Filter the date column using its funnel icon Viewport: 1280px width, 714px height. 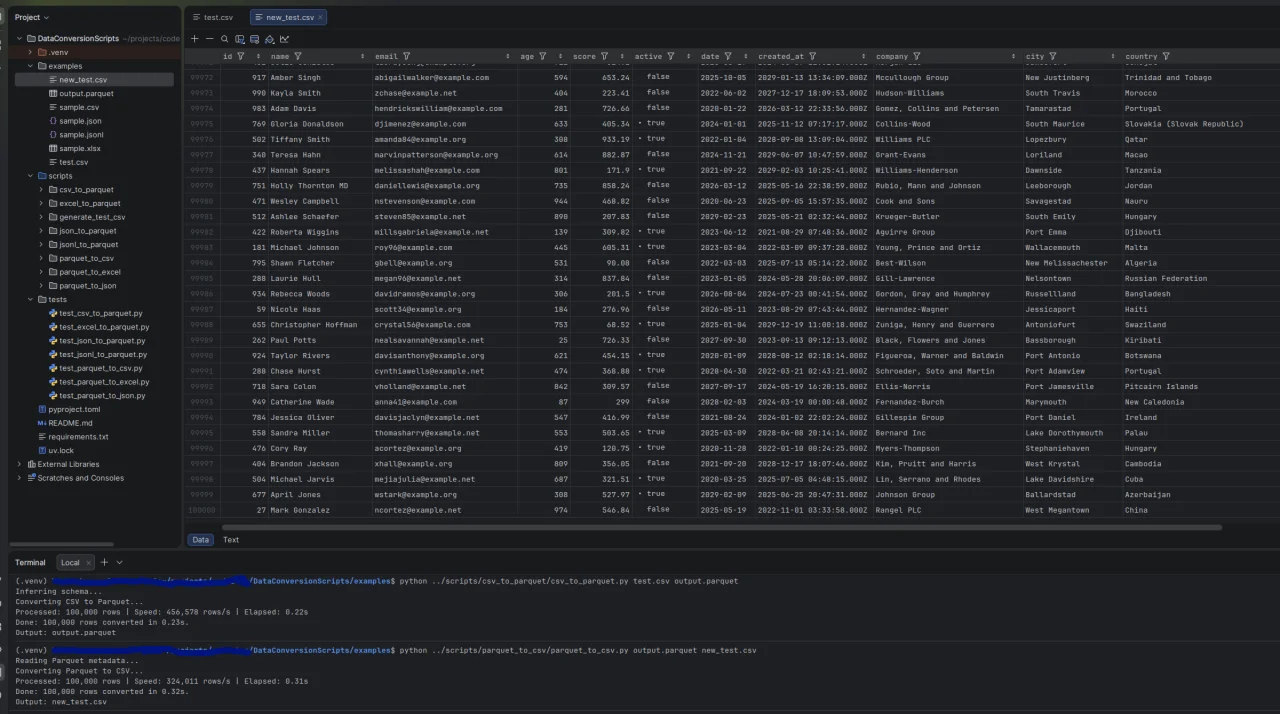pyautogui.click(x=728, y=57)
